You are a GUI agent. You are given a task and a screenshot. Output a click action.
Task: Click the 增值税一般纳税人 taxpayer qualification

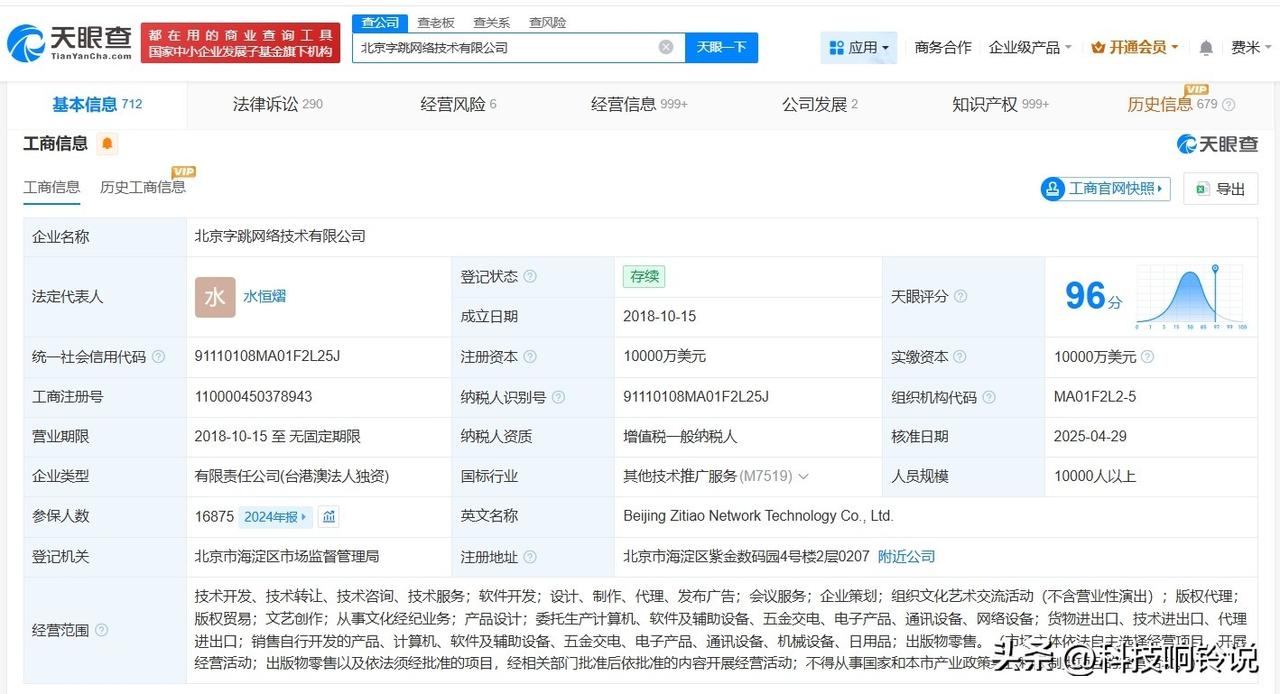[x=680, y=436]
